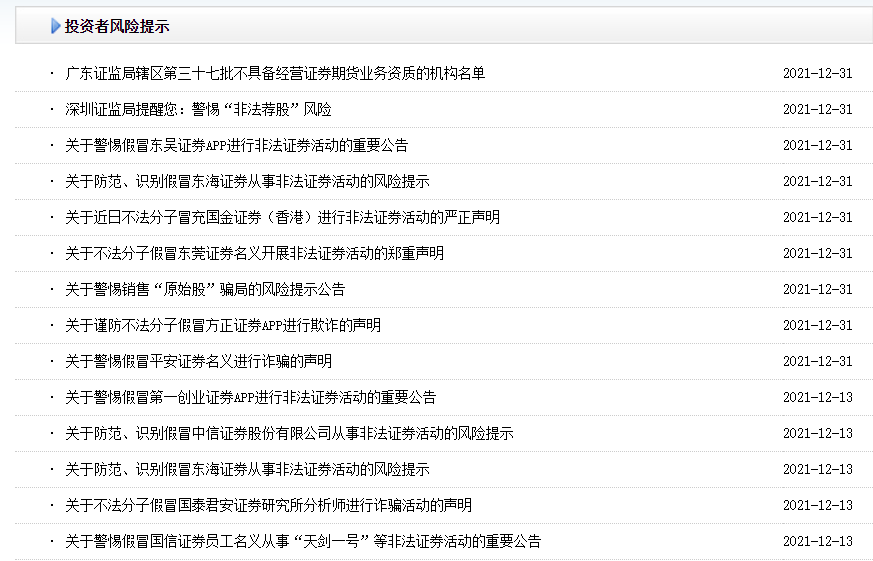Open 深圳证监局提醒您：警惕"非法荐股"风险
Image resolution: width=873 pixels, height=561 pixels.
tap(198, 110)
